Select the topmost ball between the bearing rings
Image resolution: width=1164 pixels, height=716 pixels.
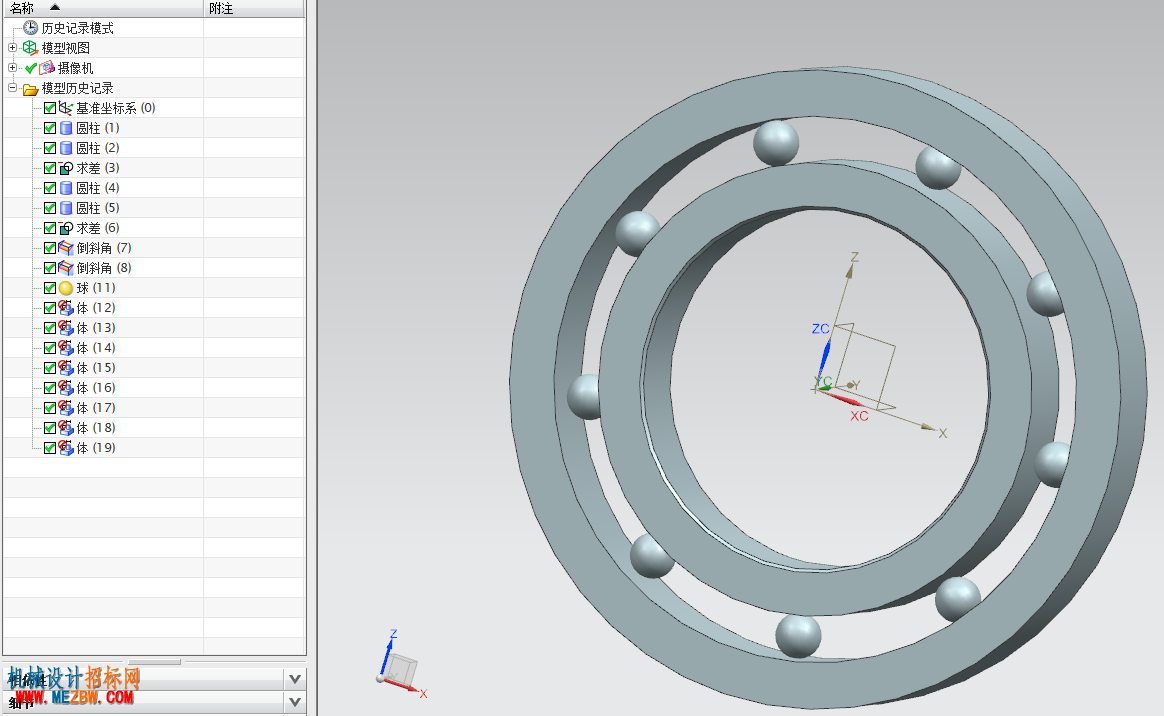[x=776, y=142]
